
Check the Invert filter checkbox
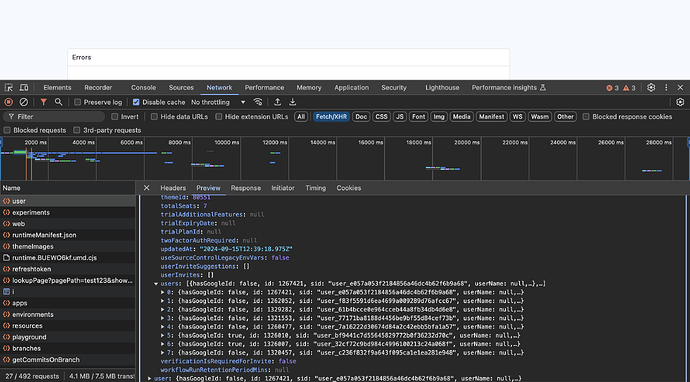coord(114,117)
